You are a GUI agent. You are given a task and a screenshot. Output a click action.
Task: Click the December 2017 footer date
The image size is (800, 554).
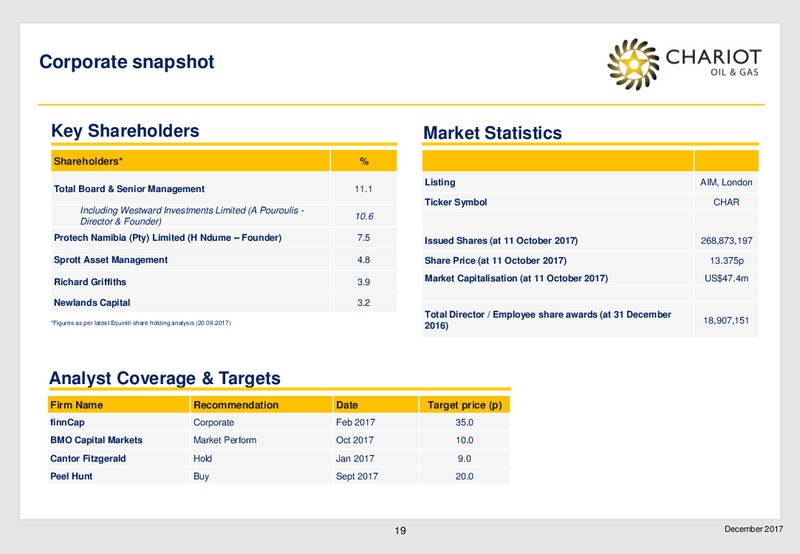coord(754,529)
